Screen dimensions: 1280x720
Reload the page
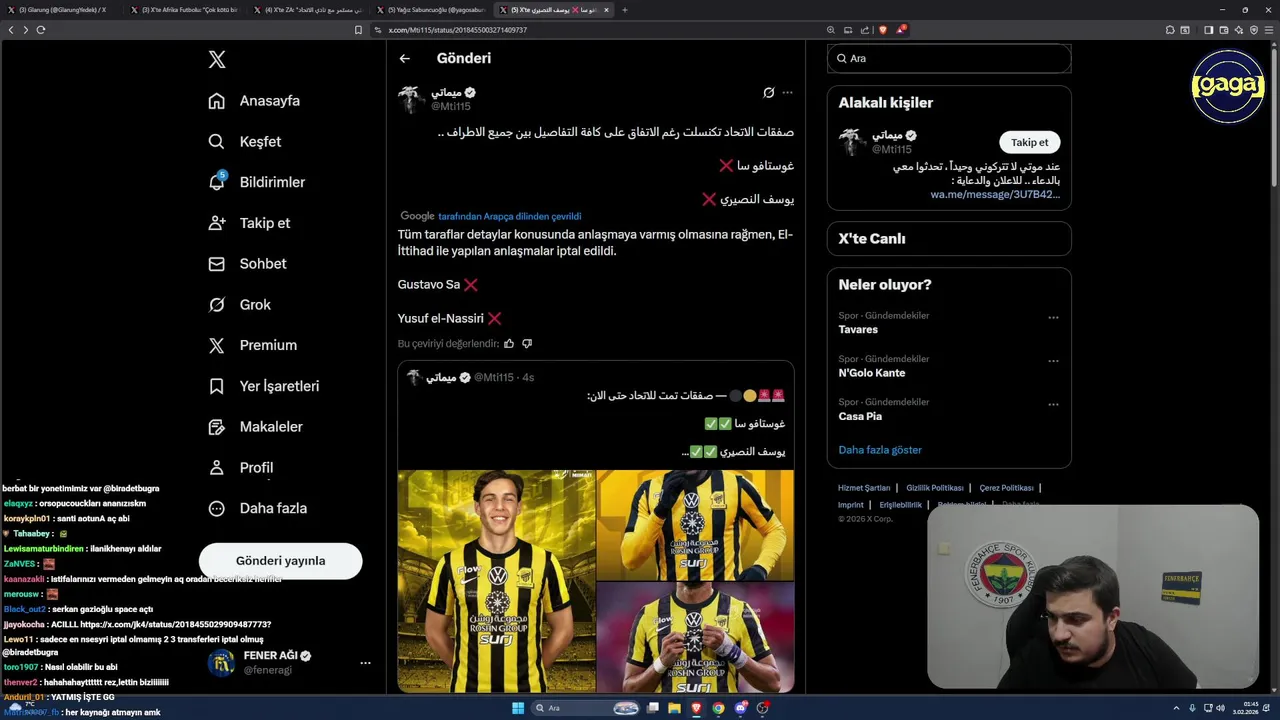[41, 30]
